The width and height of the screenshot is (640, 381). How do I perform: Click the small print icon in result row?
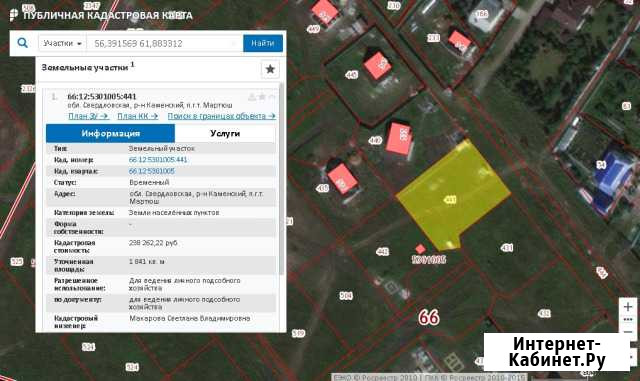pos(252,97)
